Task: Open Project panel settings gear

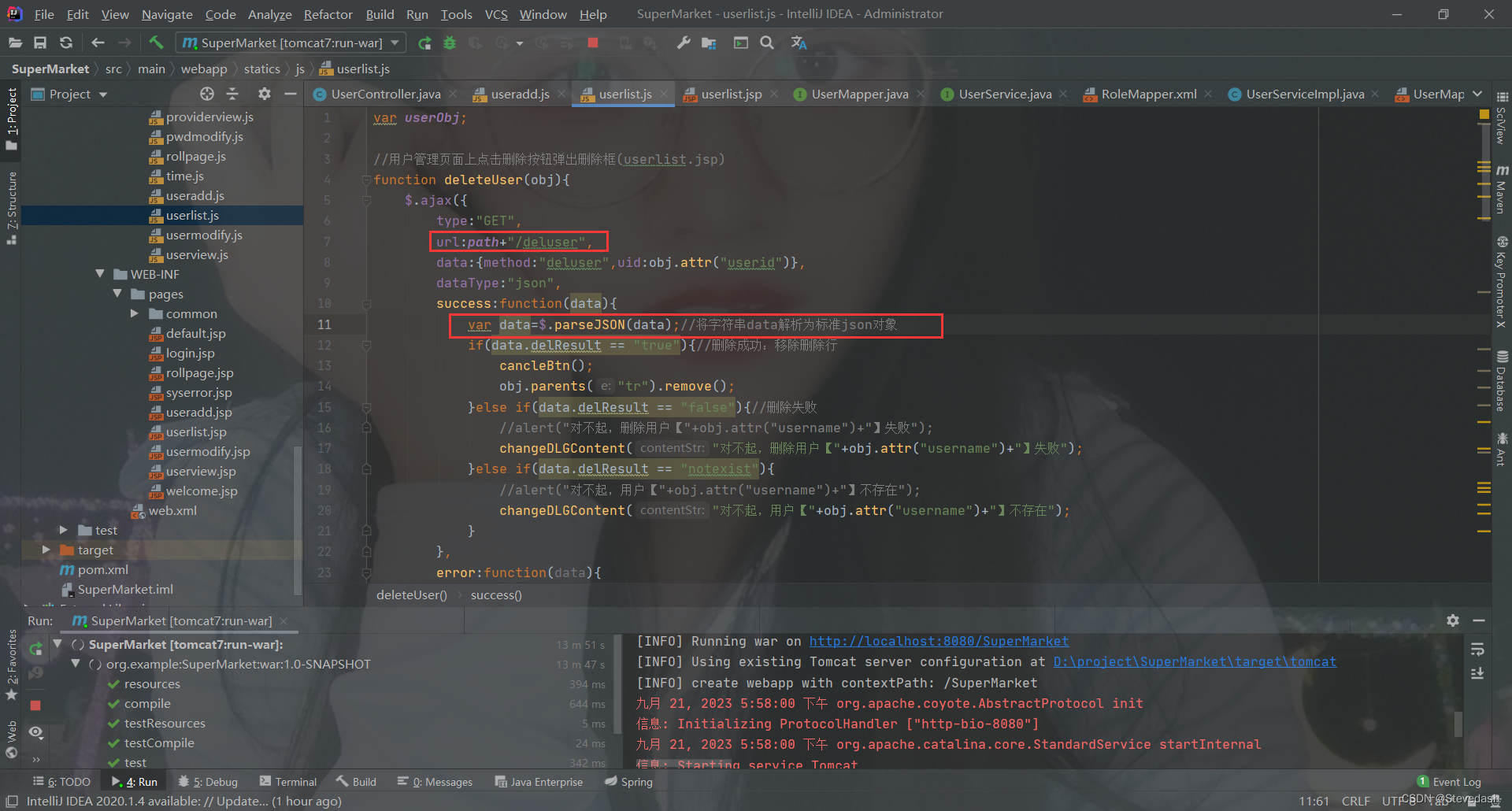Action: (264, 94)
